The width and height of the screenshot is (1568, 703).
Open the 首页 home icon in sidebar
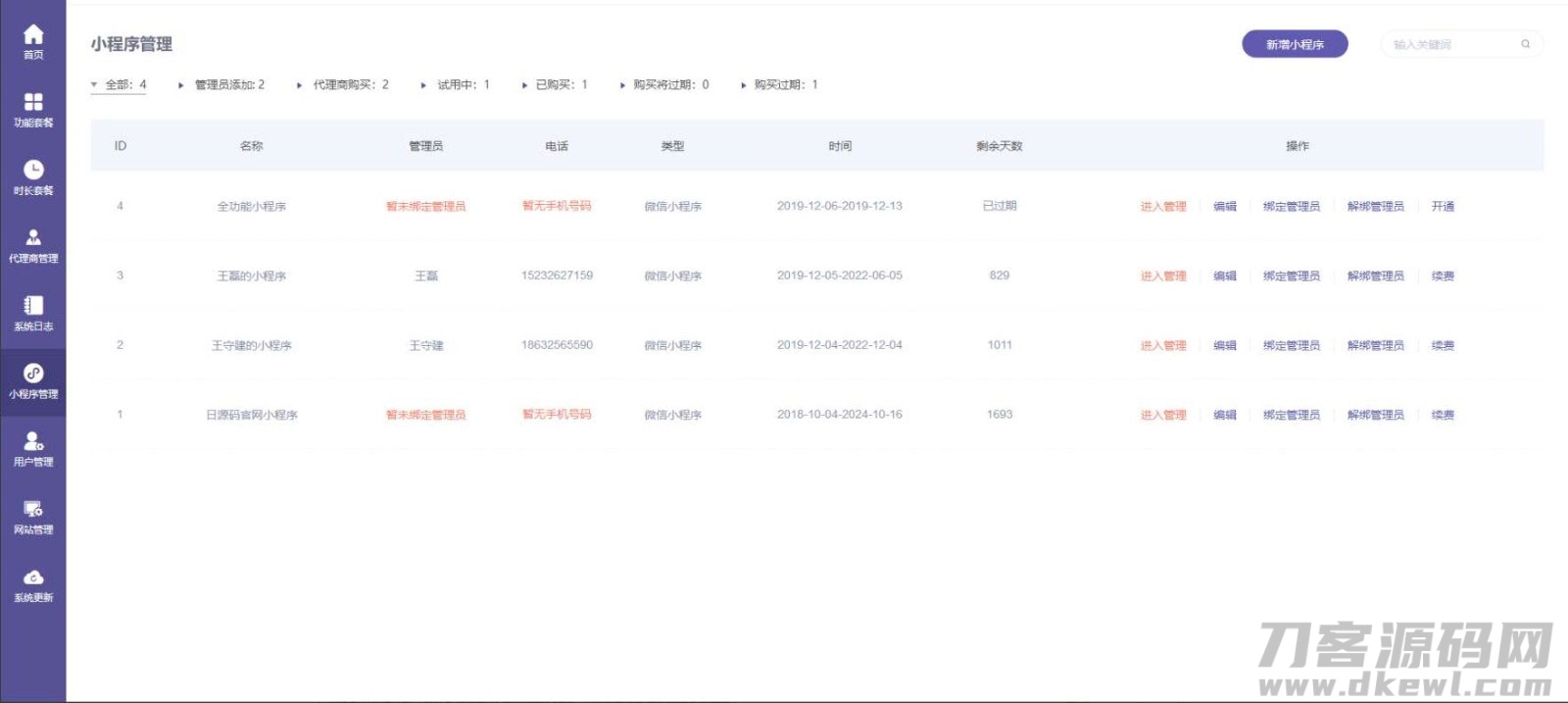(x=33, y=35)
